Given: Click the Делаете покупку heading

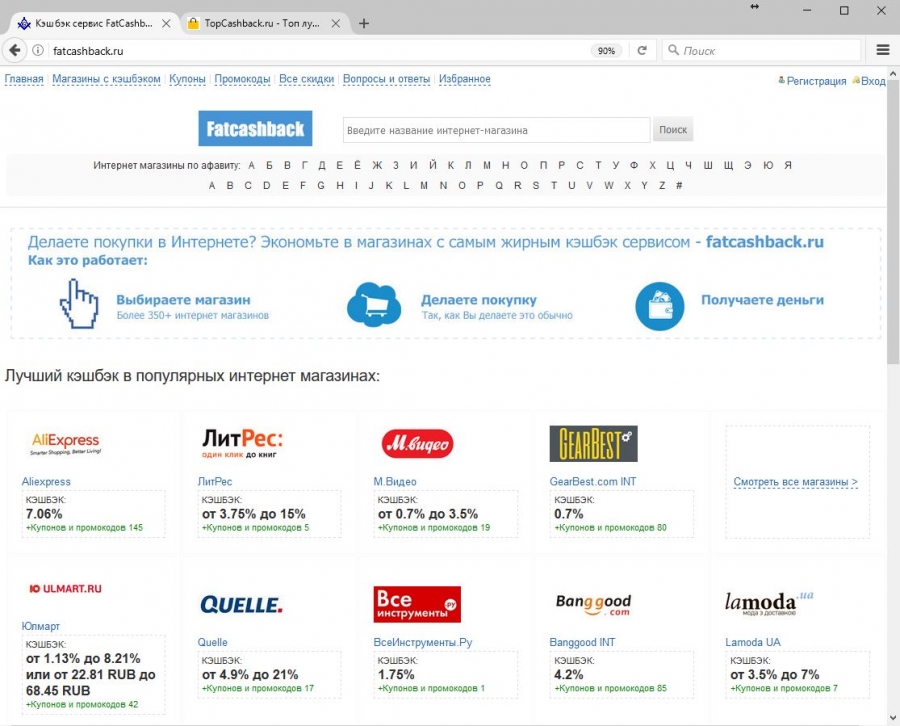Looking at the screenshot, I should [479, 300].
